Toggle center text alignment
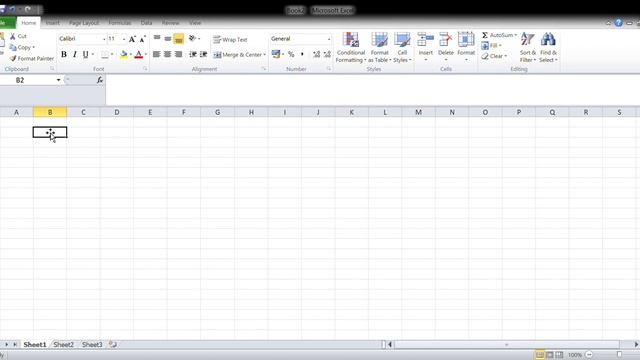Screen dimensions: 640x360 (x=168, y=54)
